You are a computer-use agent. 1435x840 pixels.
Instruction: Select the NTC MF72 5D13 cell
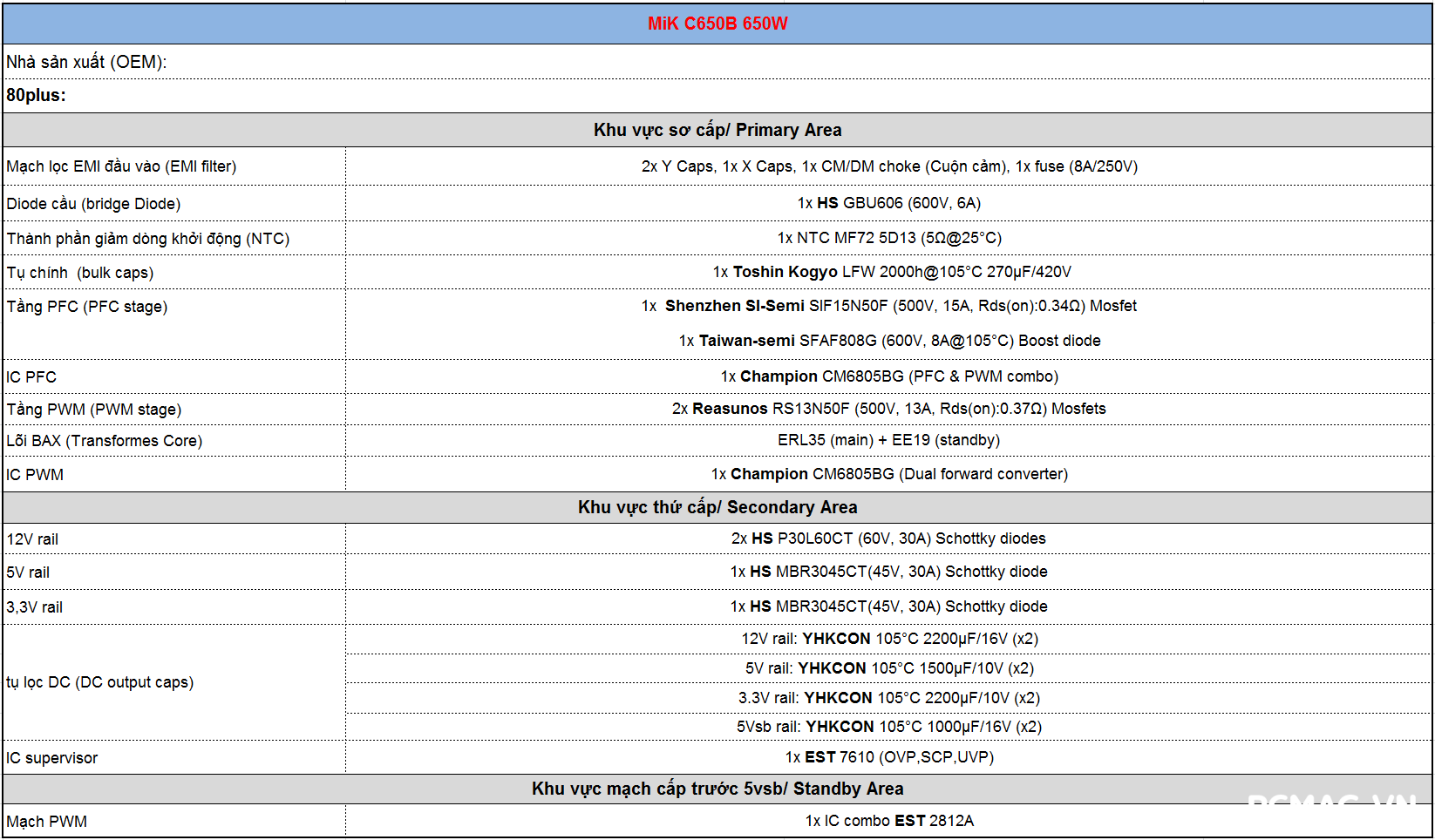coord(888,238)
